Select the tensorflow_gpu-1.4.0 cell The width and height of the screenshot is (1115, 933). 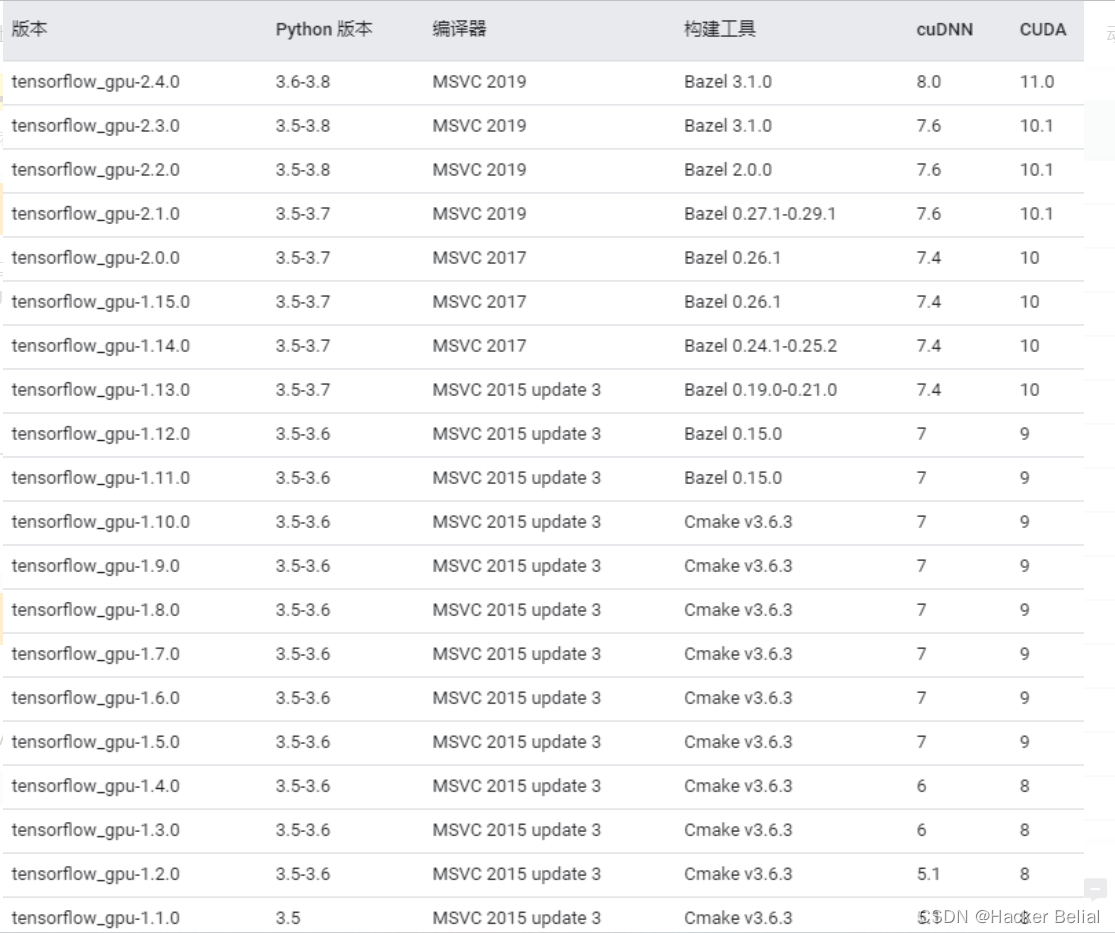[x=95, y=787]
